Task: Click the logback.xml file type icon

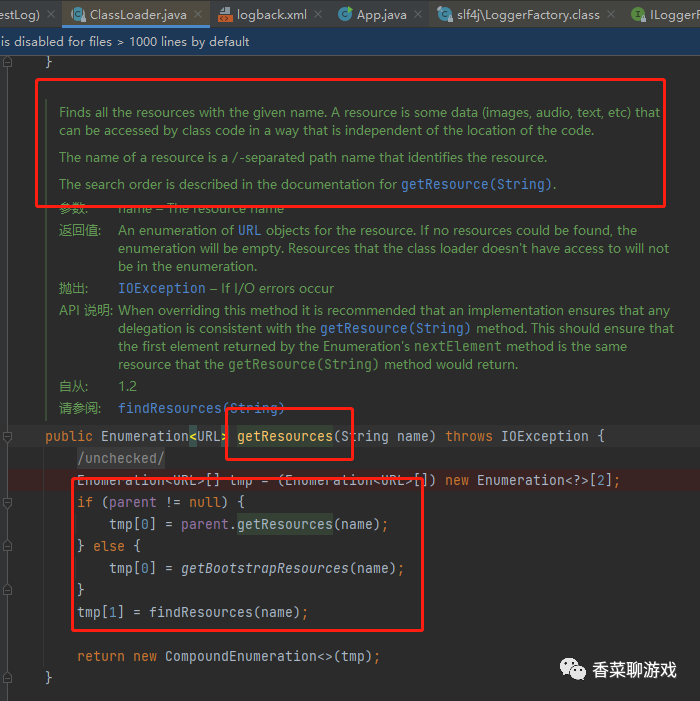Action: (x=225, y=15)
